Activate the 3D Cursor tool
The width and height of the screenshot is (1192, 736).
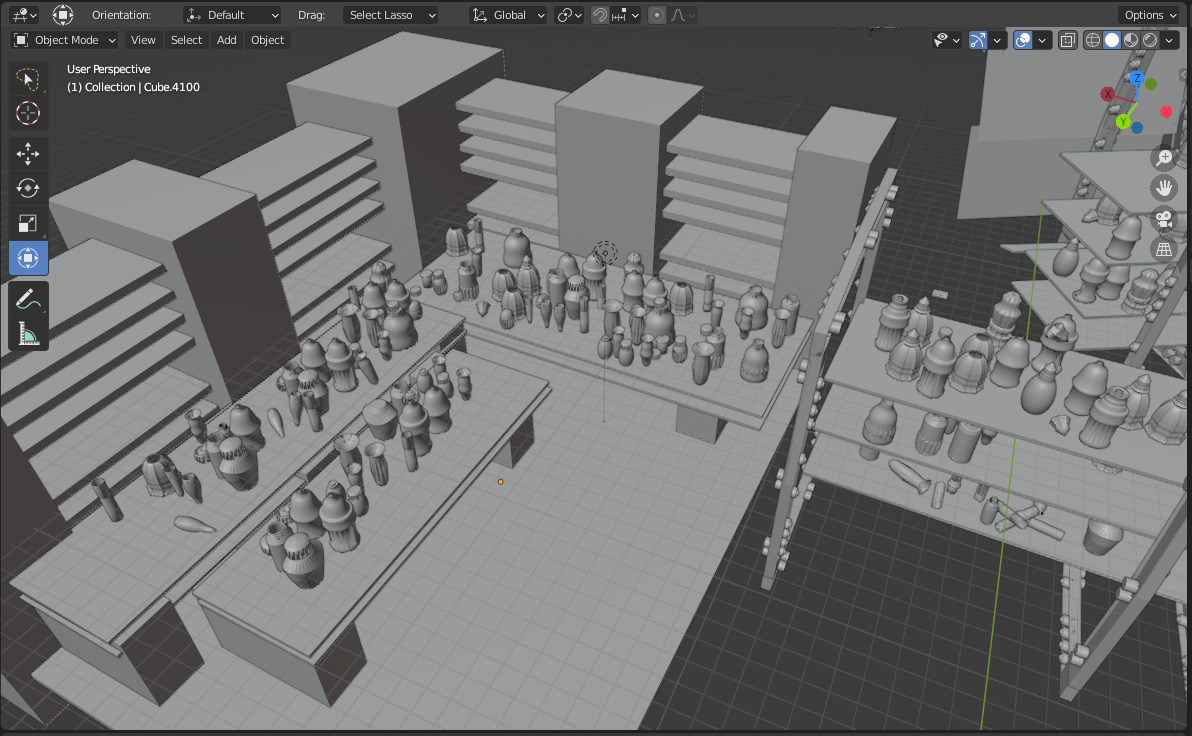pyautogui.click(x=28, y=113)
